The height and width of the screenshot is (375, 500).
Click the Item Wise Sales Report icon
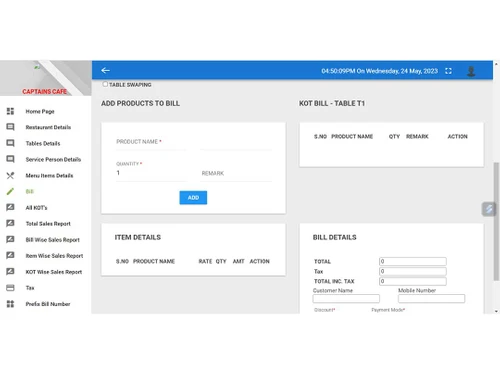[x=10, y=255]
